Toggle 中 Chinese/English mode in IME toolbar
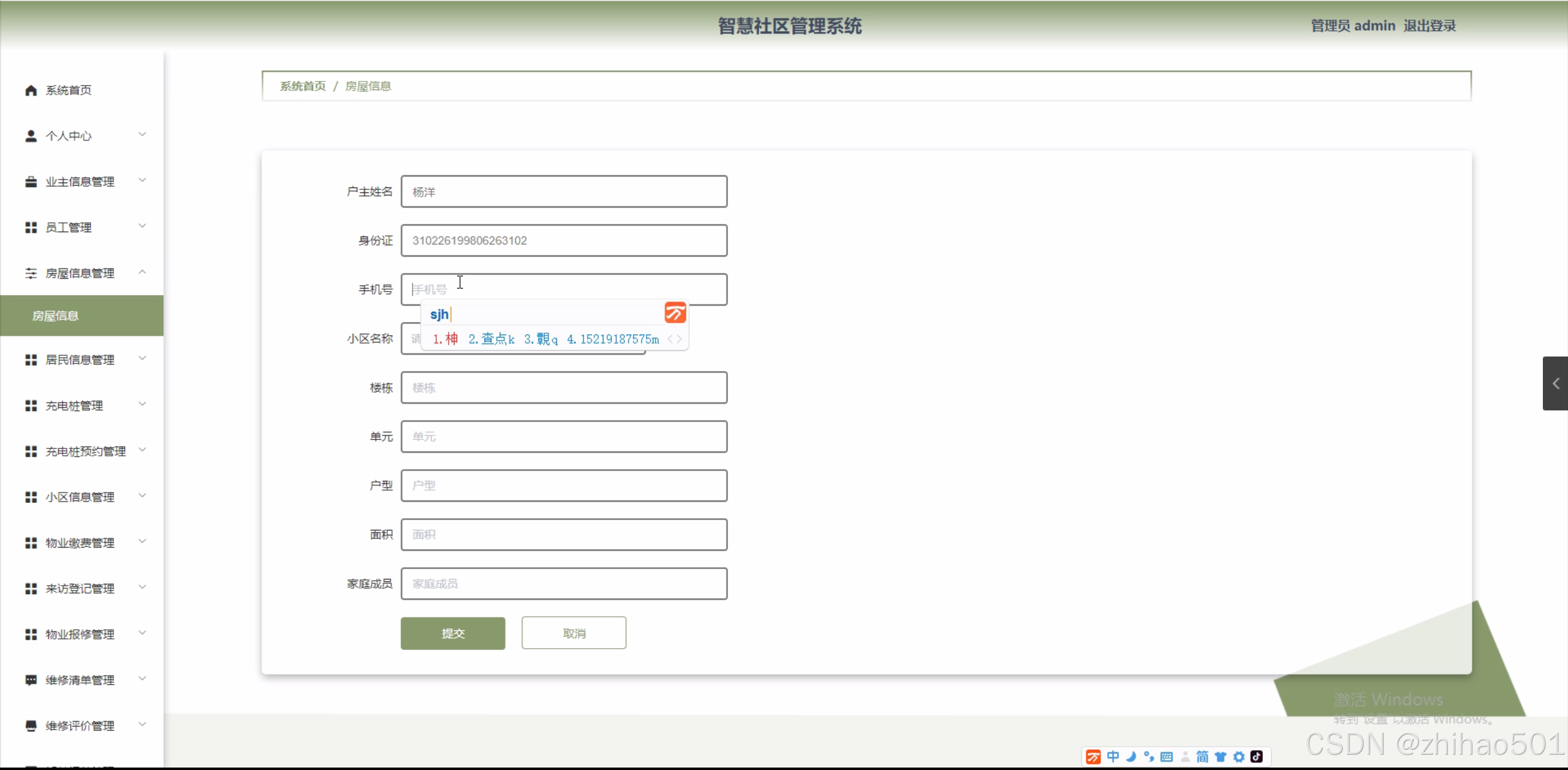The image size is (1568, 770). coord(1113,757)
